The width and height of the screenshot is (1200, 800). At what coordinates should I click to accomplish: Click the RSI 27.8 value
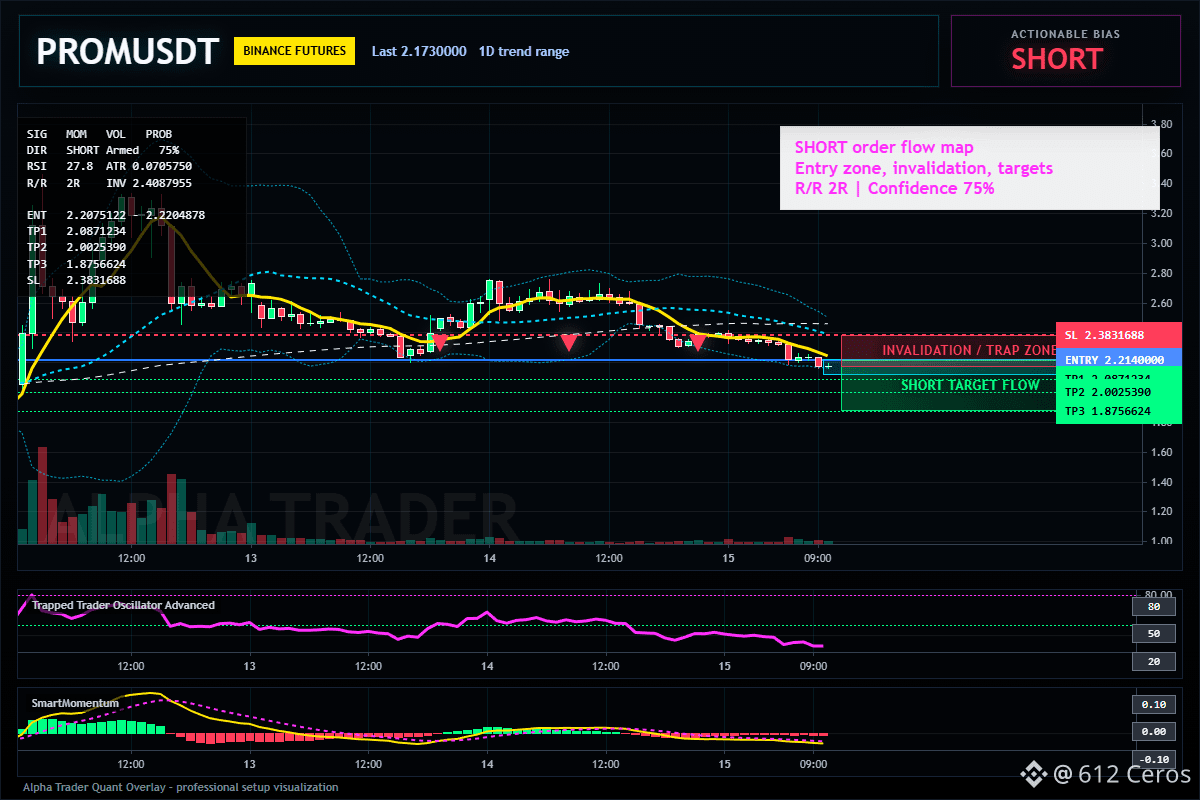coord(60,166)
